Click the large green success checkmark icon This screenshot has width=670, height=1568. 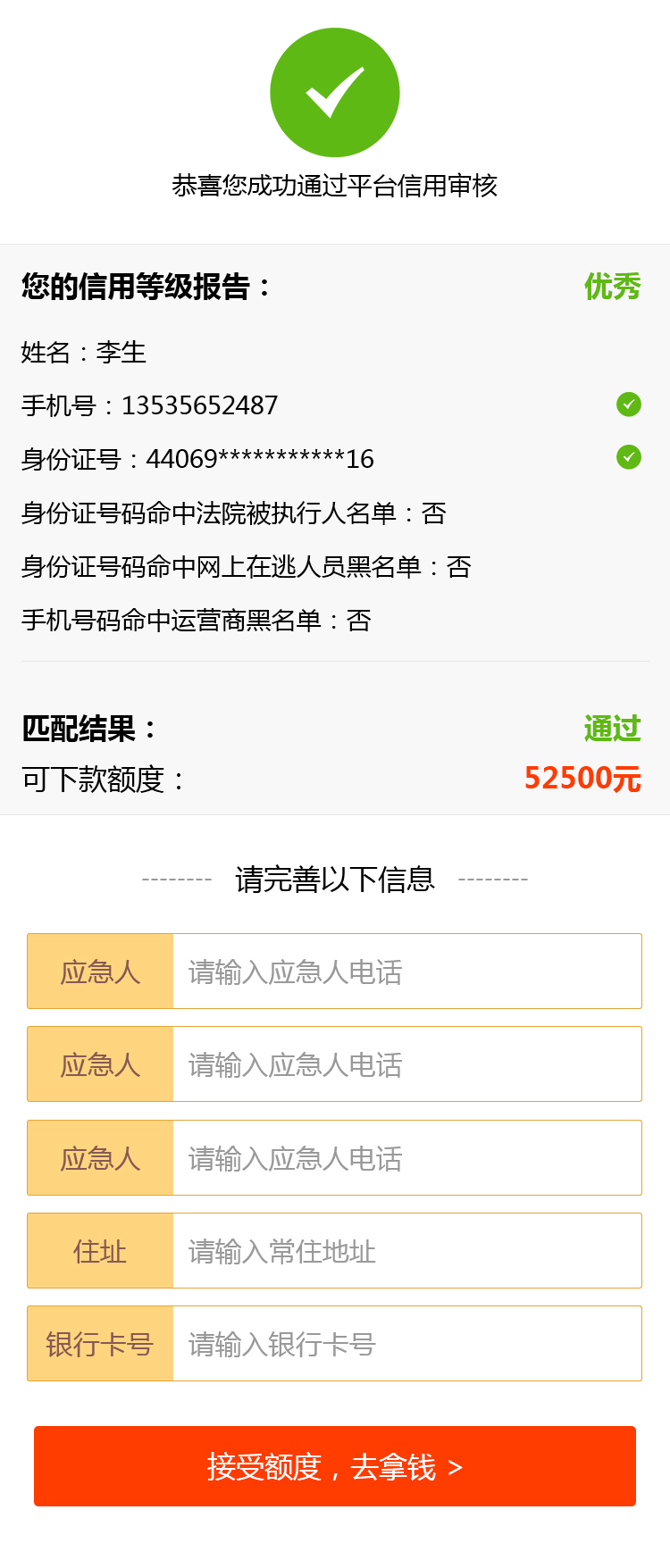tap(335, 93)
